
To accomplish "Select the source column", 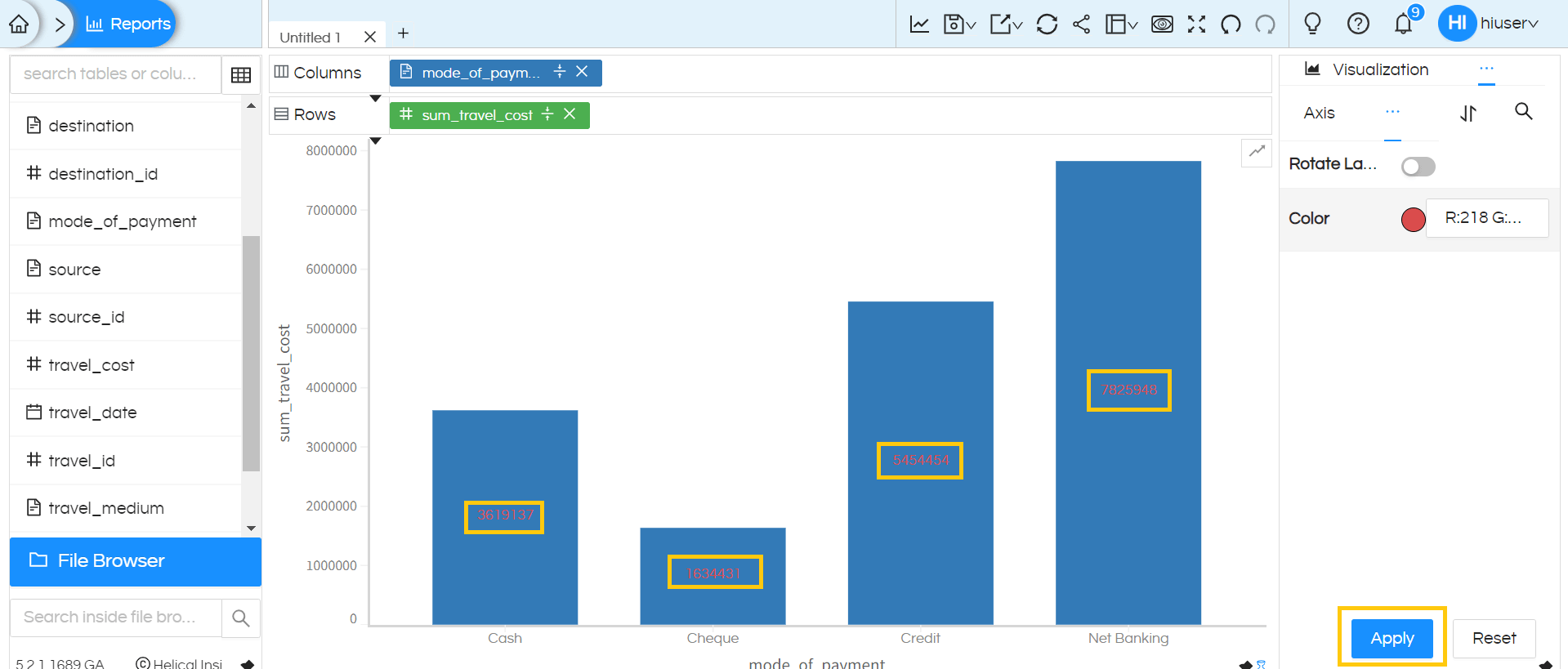I will click(x=126, y=270).
